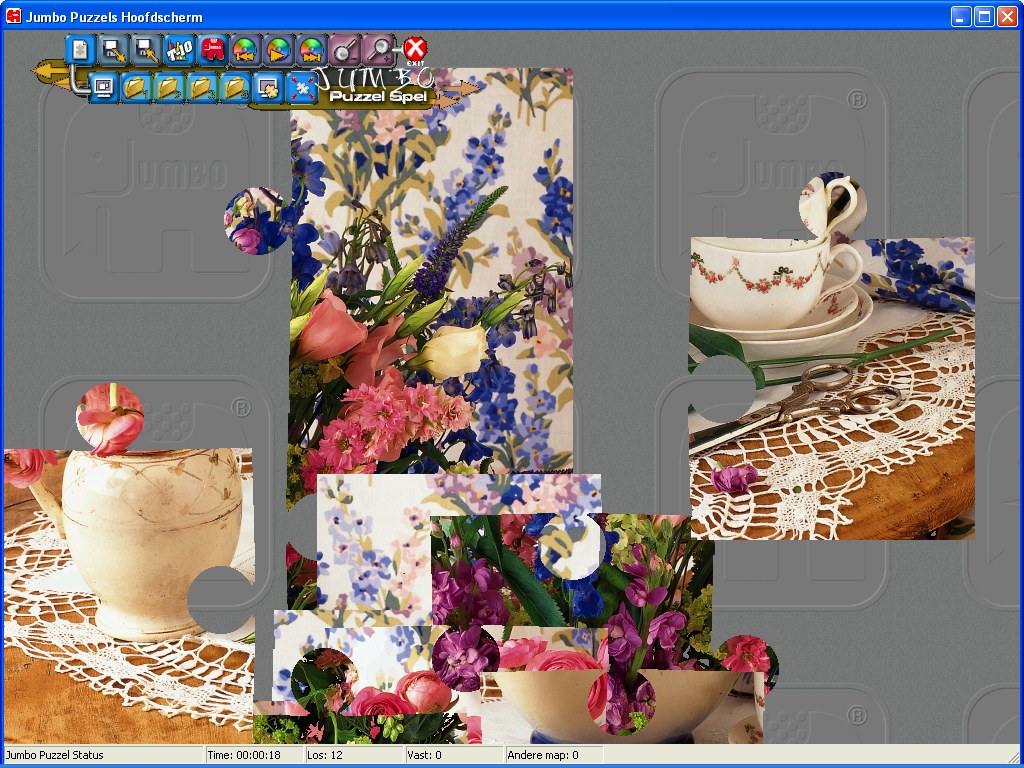Screen dimensions: 1024x768
Task: Click the scatter pieces icon with red arrows
Action: 301,88
